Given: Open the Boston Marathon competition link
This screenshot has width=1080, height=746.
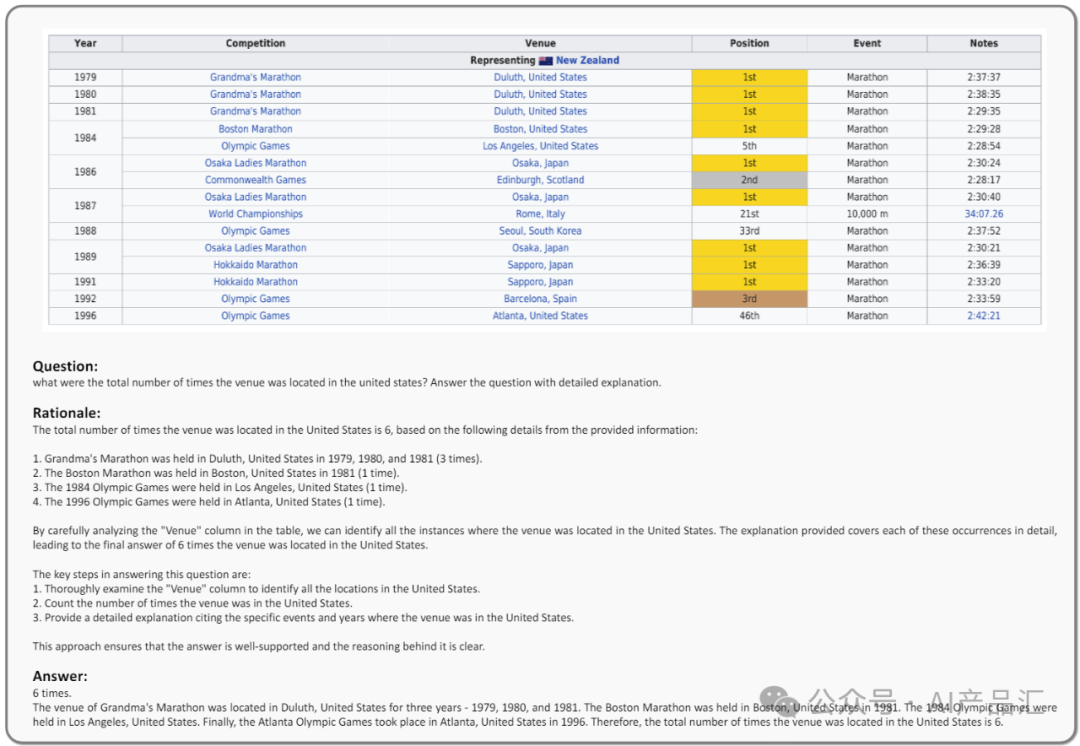Looking at the screenshot, I should click(256, 129).
